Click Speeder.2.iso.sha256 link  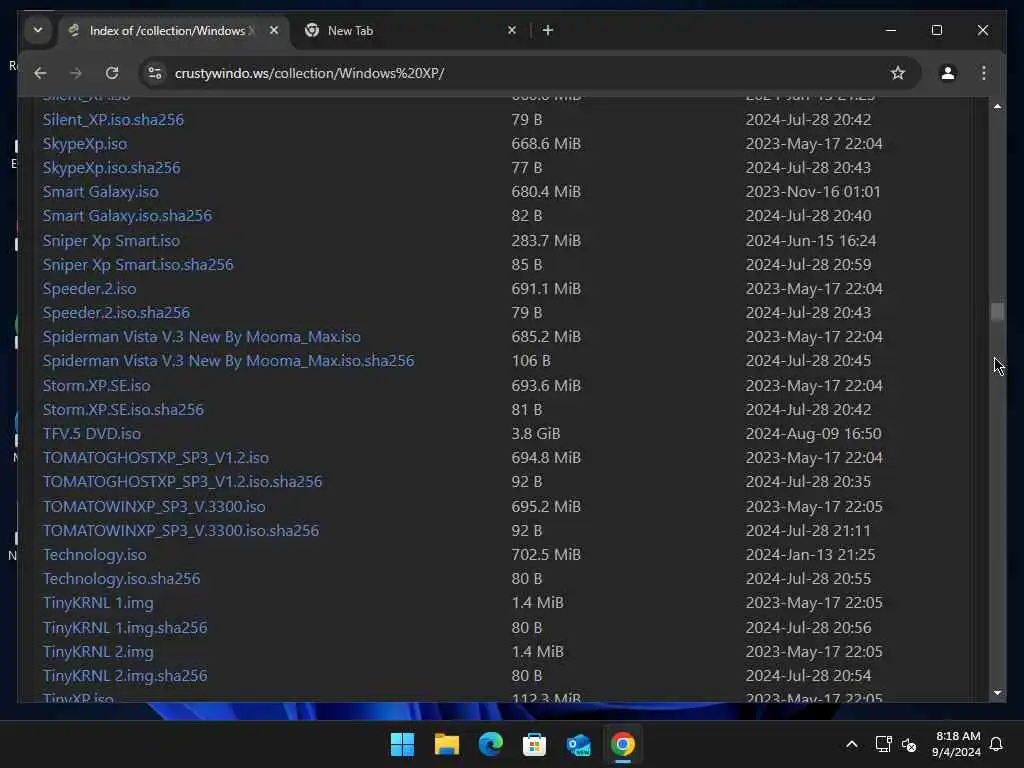tap(116, 313)
